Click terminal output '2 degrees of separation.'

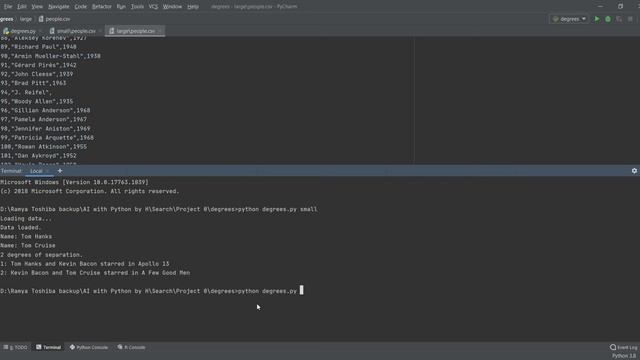coord(41,255)
